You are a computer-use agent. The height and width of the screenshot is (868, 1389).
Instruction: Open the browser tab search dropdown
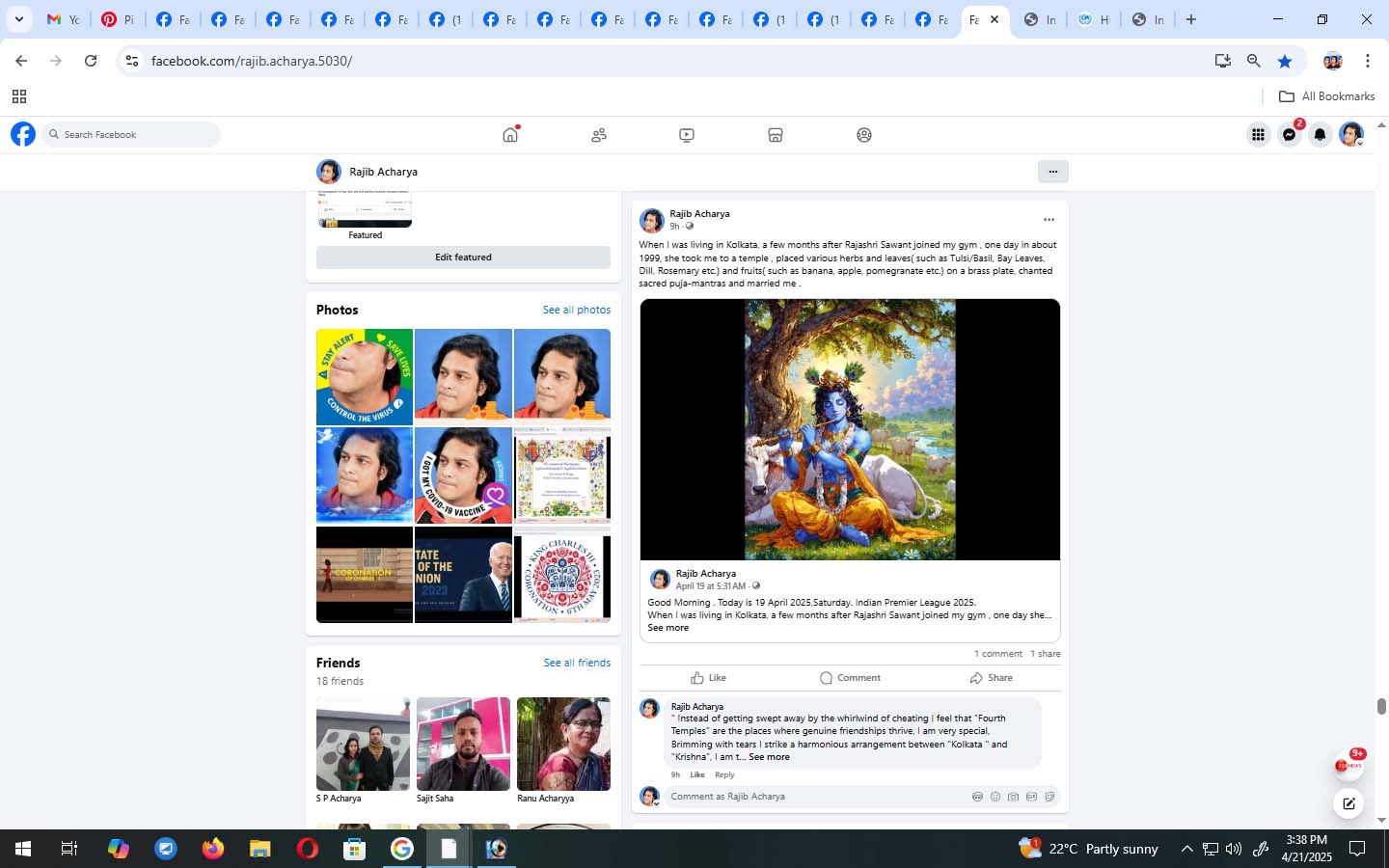pyautogui.click(x=18, y=19)
